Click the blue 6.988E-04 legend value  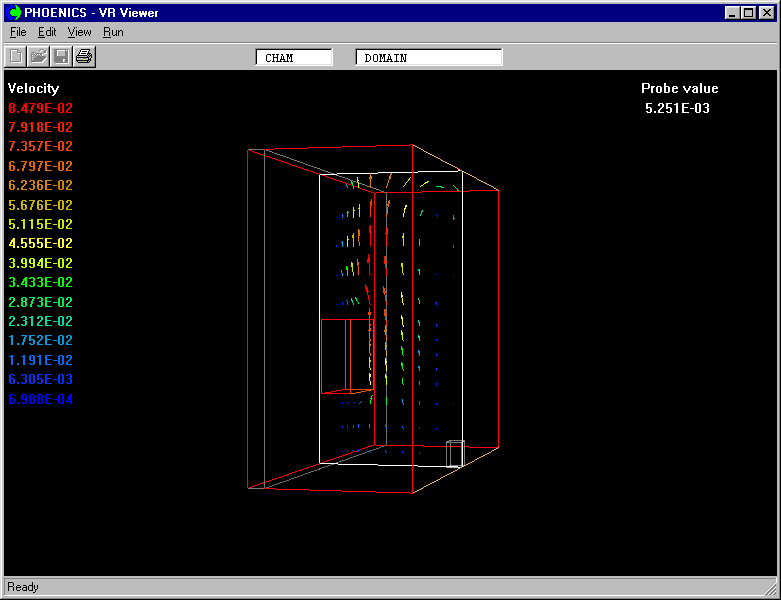[41, 399]
